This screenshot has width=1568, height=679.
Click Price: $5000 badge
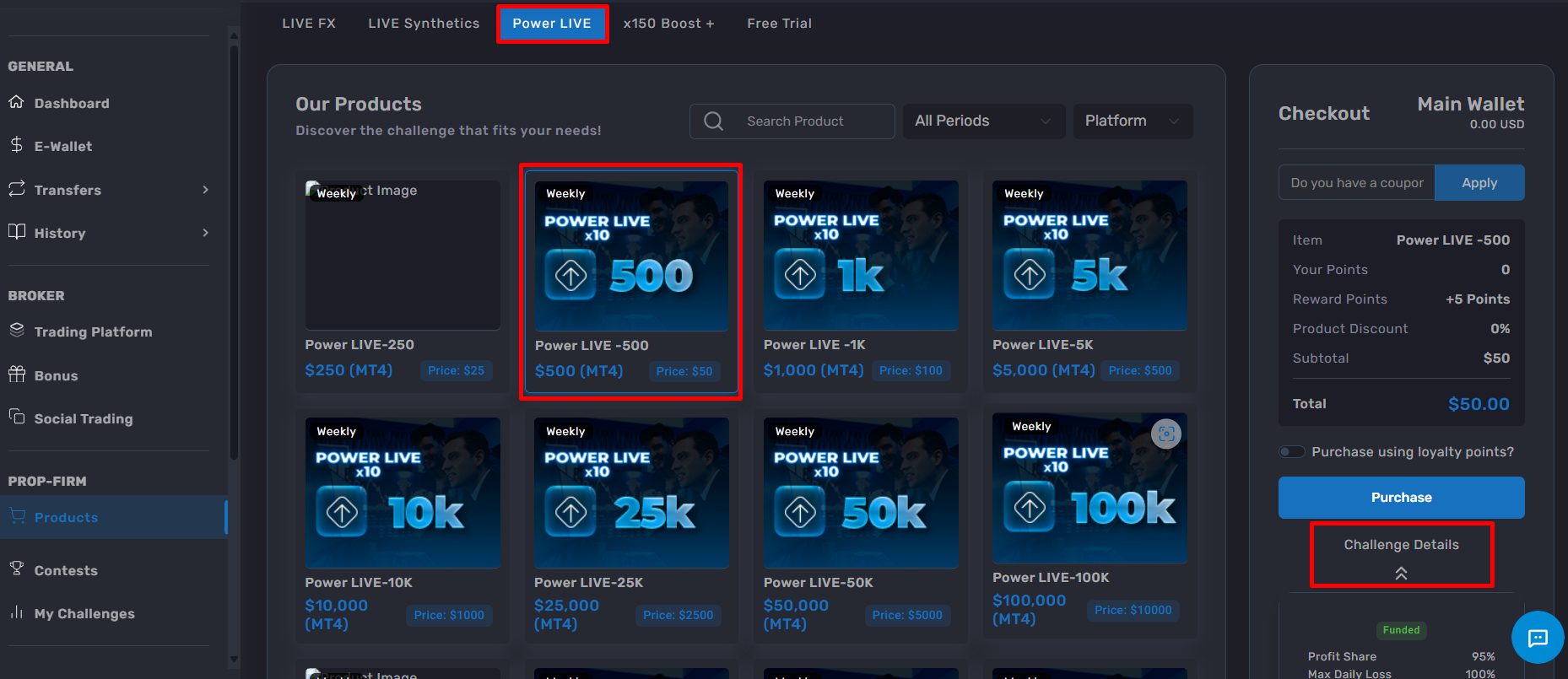tap(907, 615)
